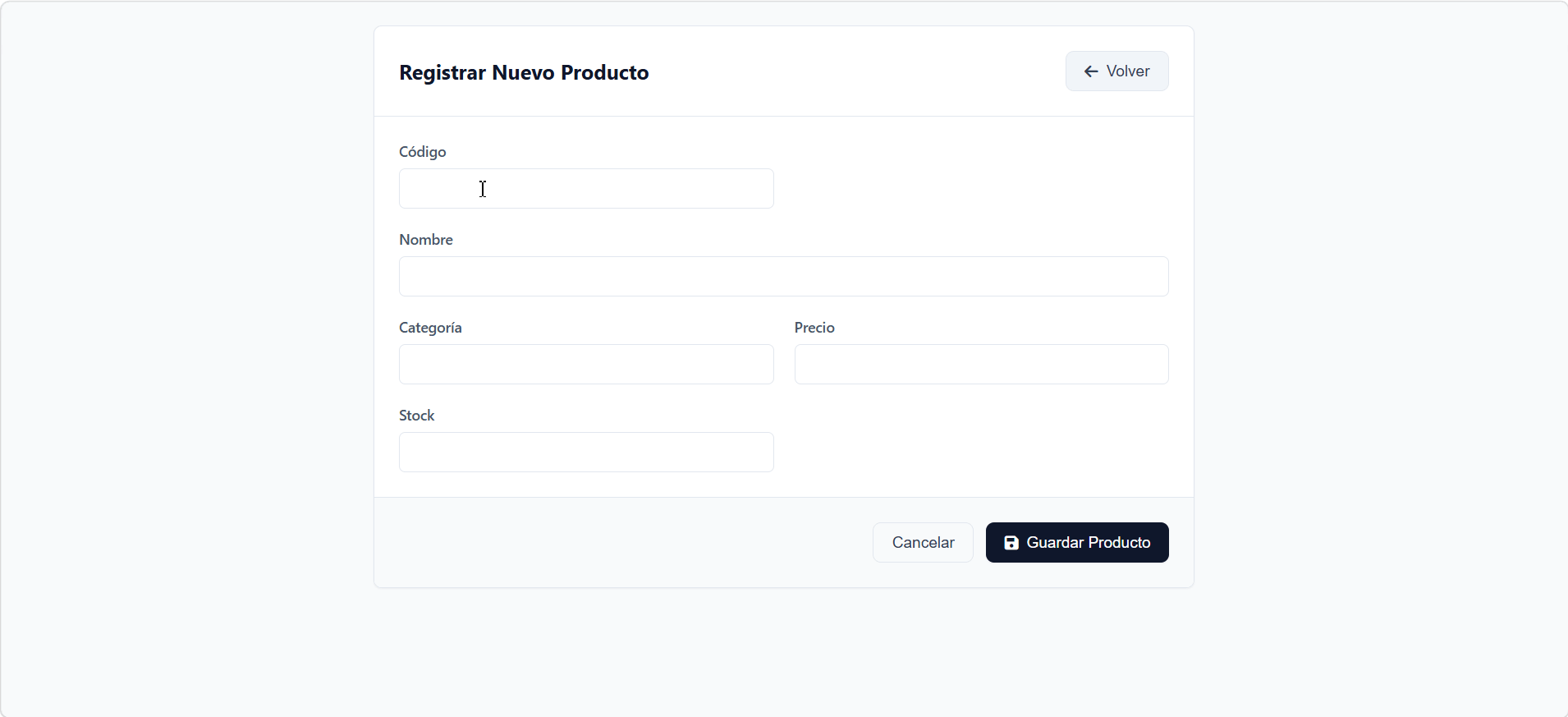Click into the Precio text box

coord(981,365)
